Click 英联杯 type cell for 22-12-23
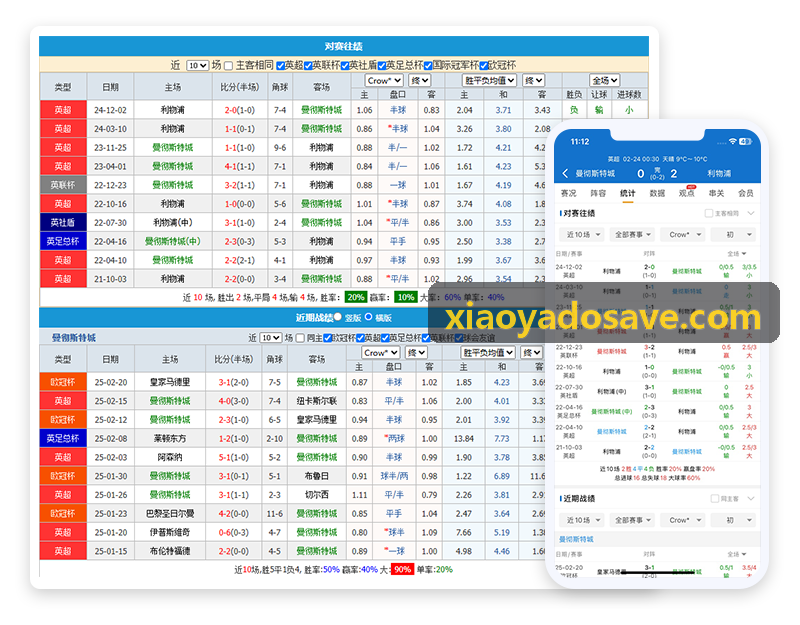The image size is (800, 625). coord(63,185)
